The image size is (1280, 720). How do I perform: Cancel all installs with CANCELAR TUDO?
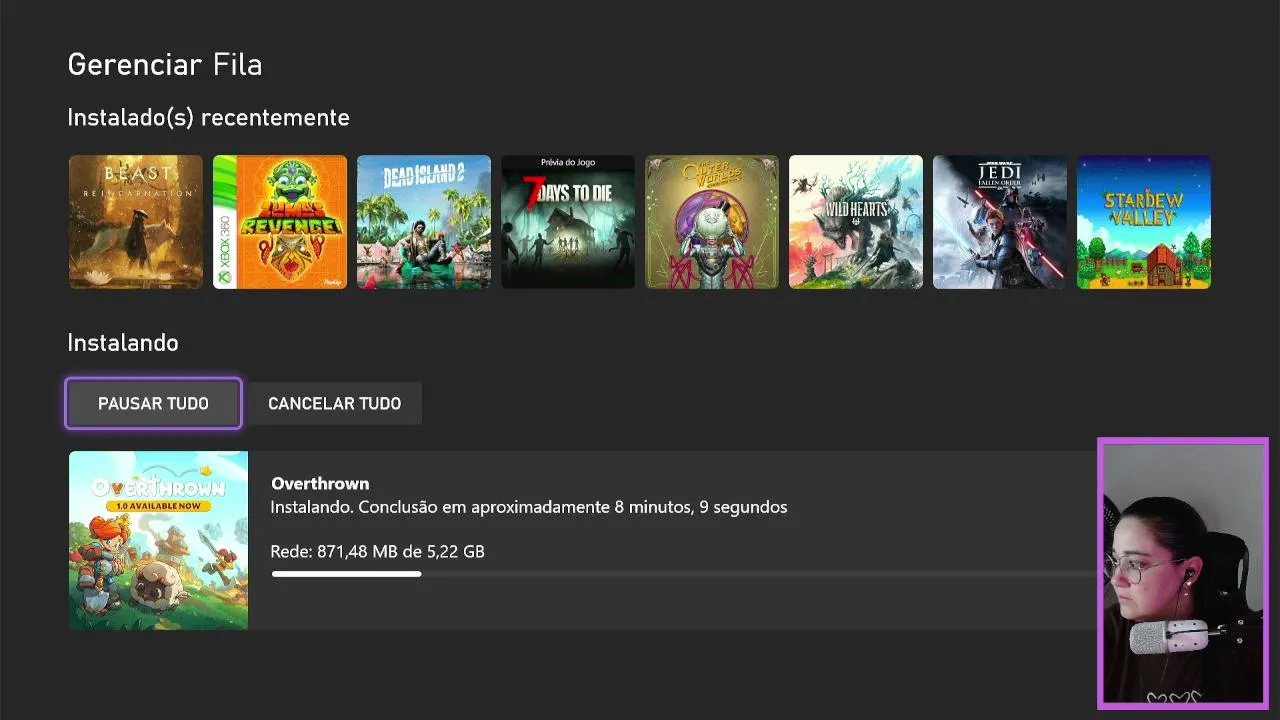click(x=335, y=403)
